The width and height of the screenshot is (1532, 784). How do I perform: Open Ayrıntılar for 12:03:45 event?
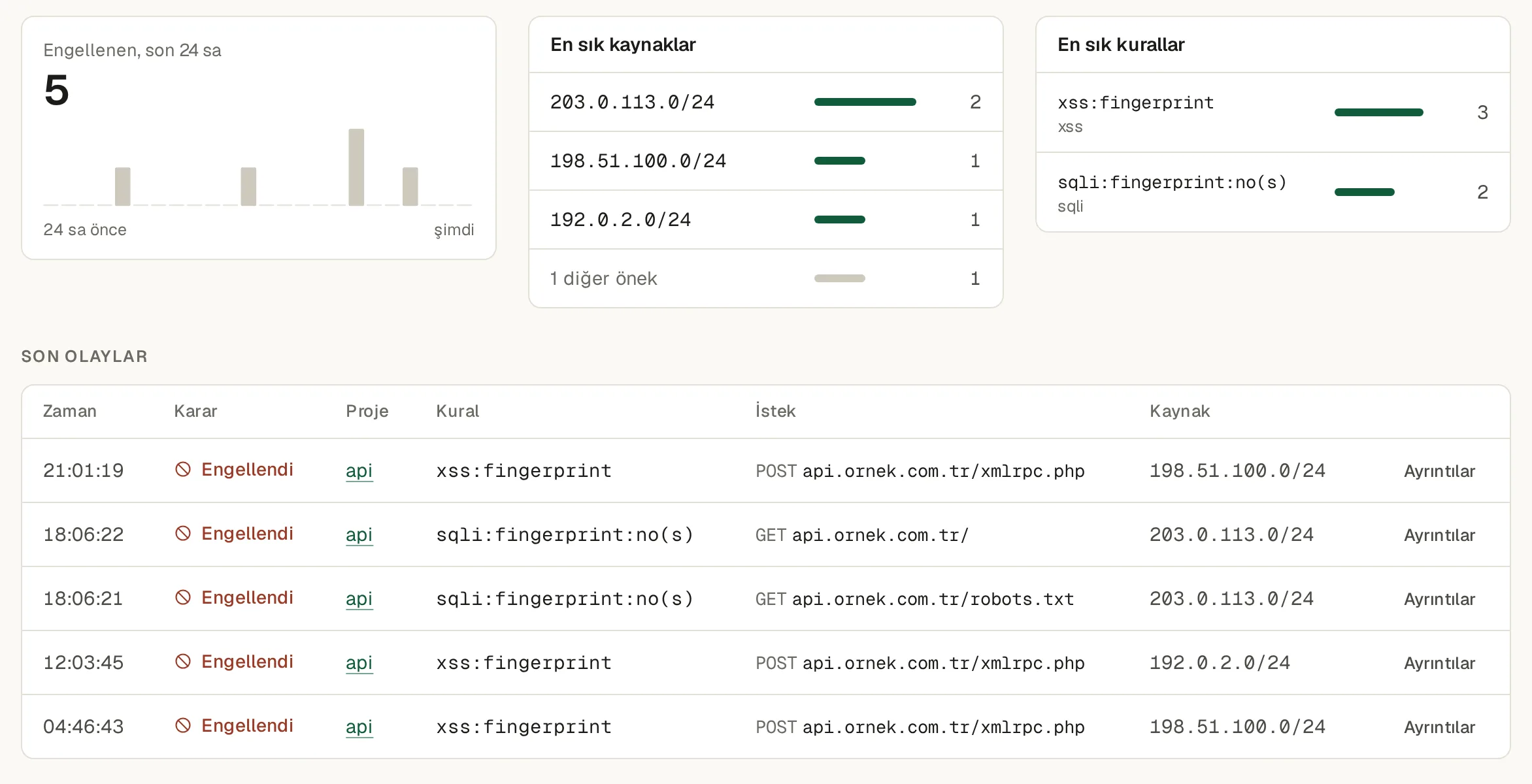click(x=1439, y=663)
